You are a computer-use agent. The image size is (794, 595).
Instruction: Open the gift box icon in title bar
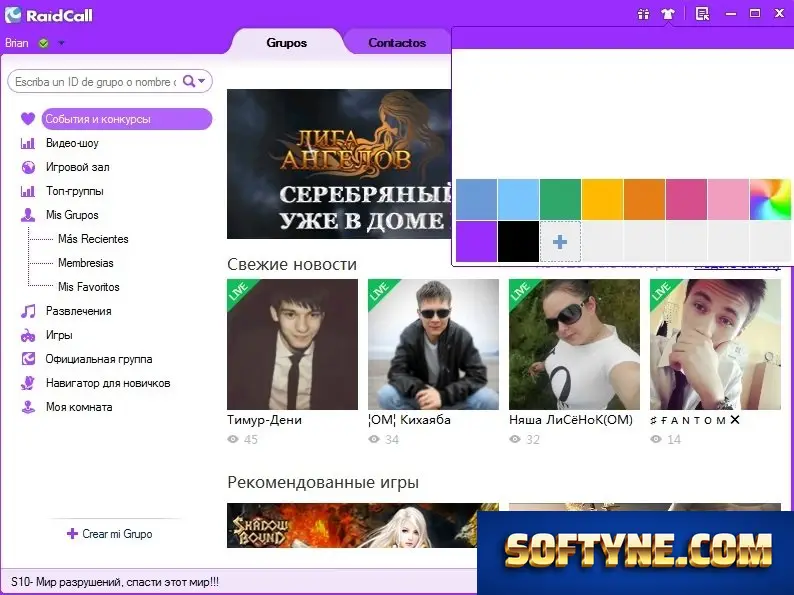[x=643, y=14]
